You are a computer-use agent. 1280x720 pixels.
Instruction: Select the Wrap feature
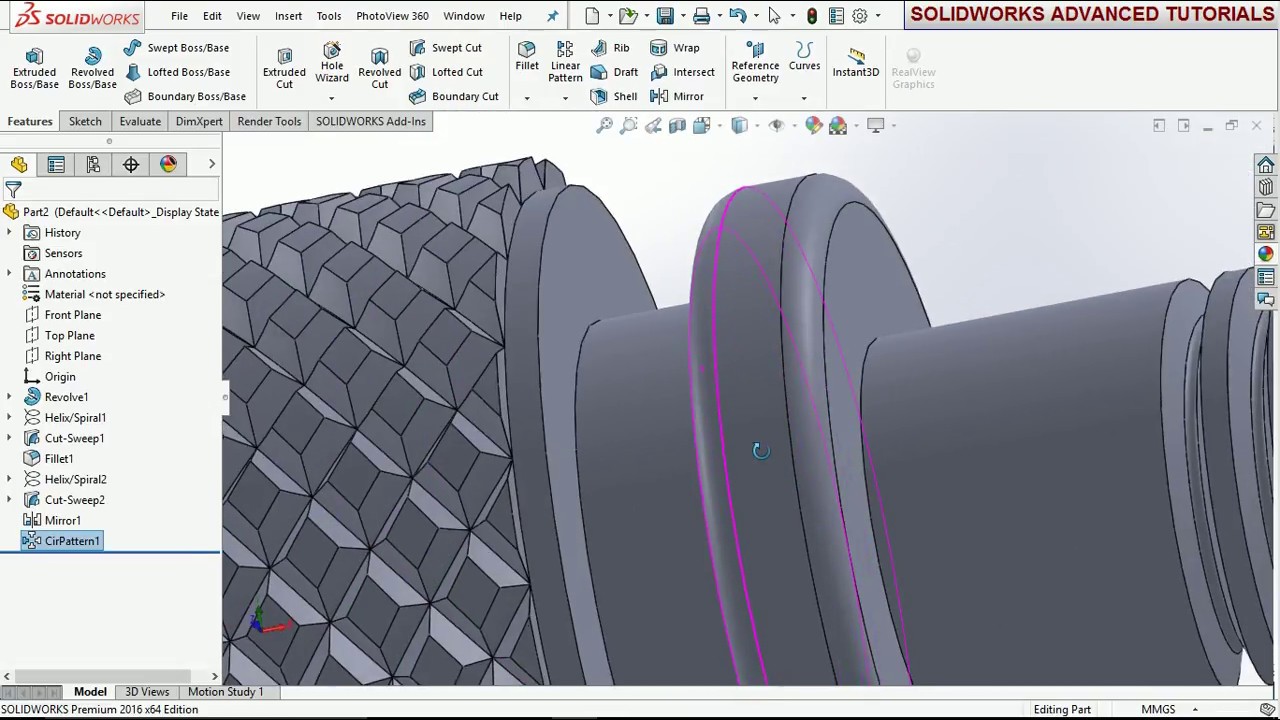(675, 48)
